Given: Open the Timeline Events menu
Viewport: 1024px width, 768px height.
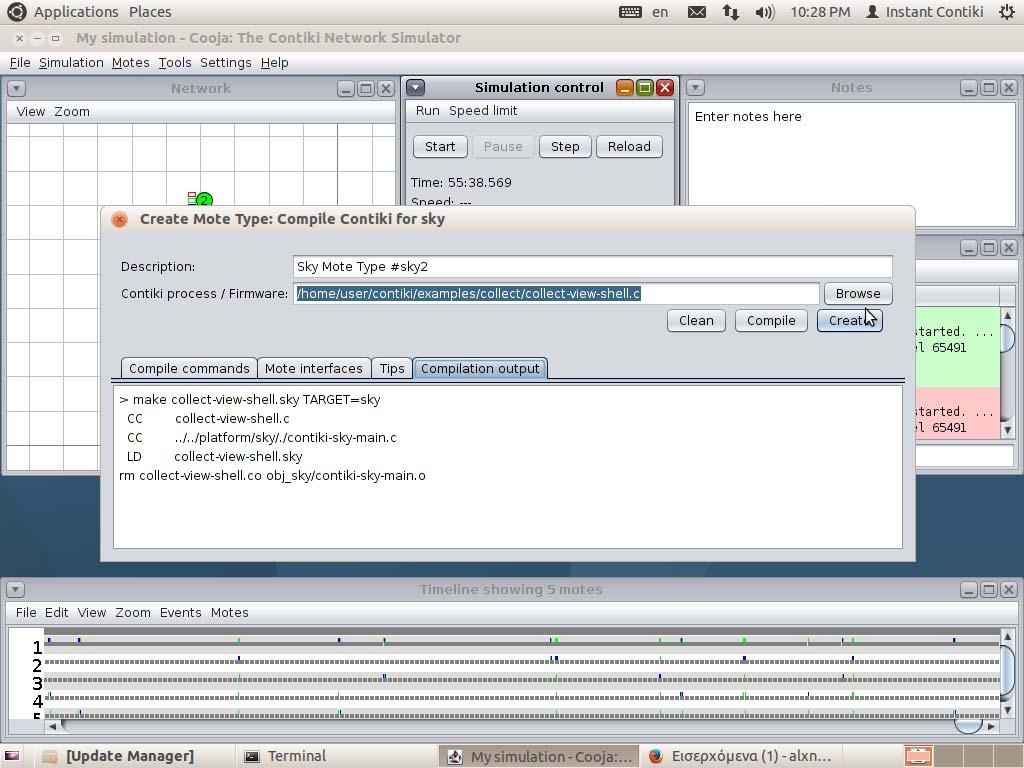Looking at the screenshot, I should point(180,613).
